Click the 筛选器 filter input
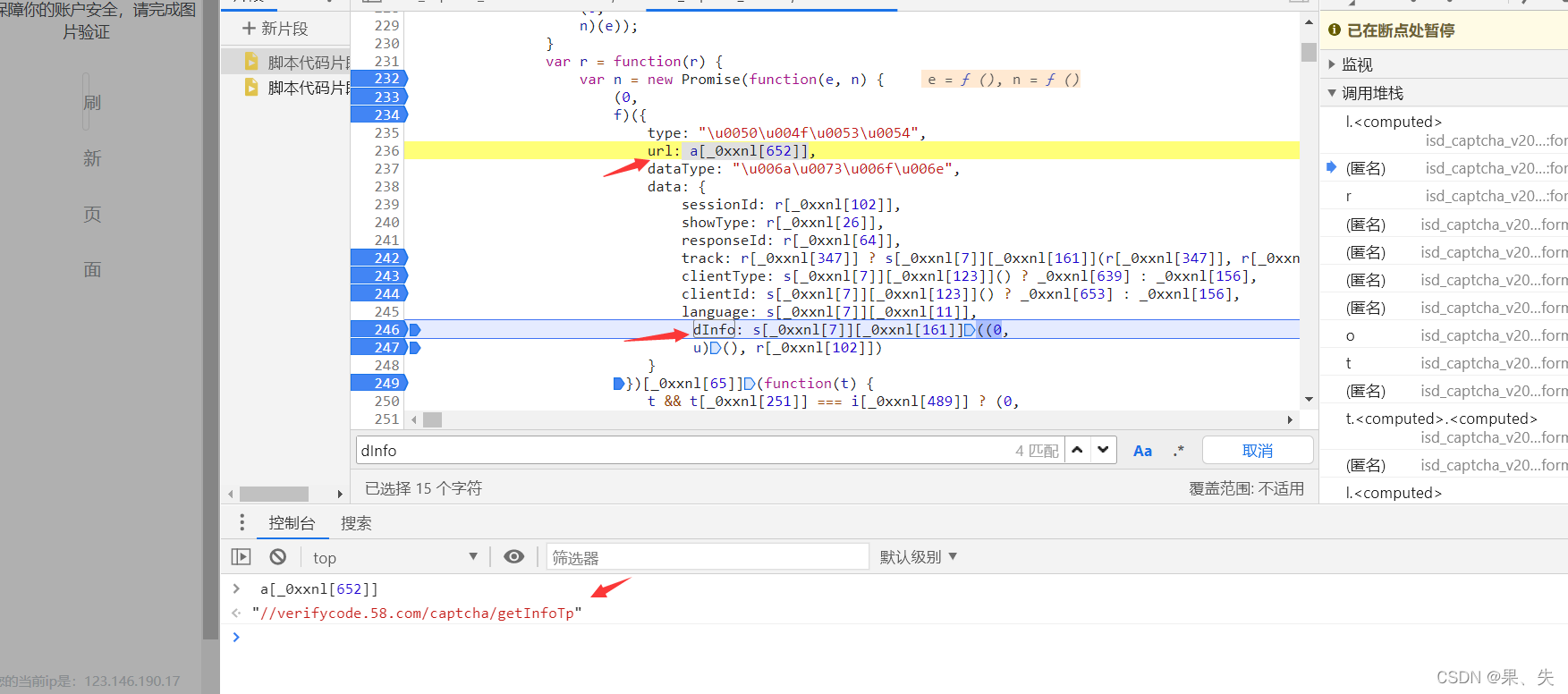This screenshot has height=694, width=1568. [708, 557]
